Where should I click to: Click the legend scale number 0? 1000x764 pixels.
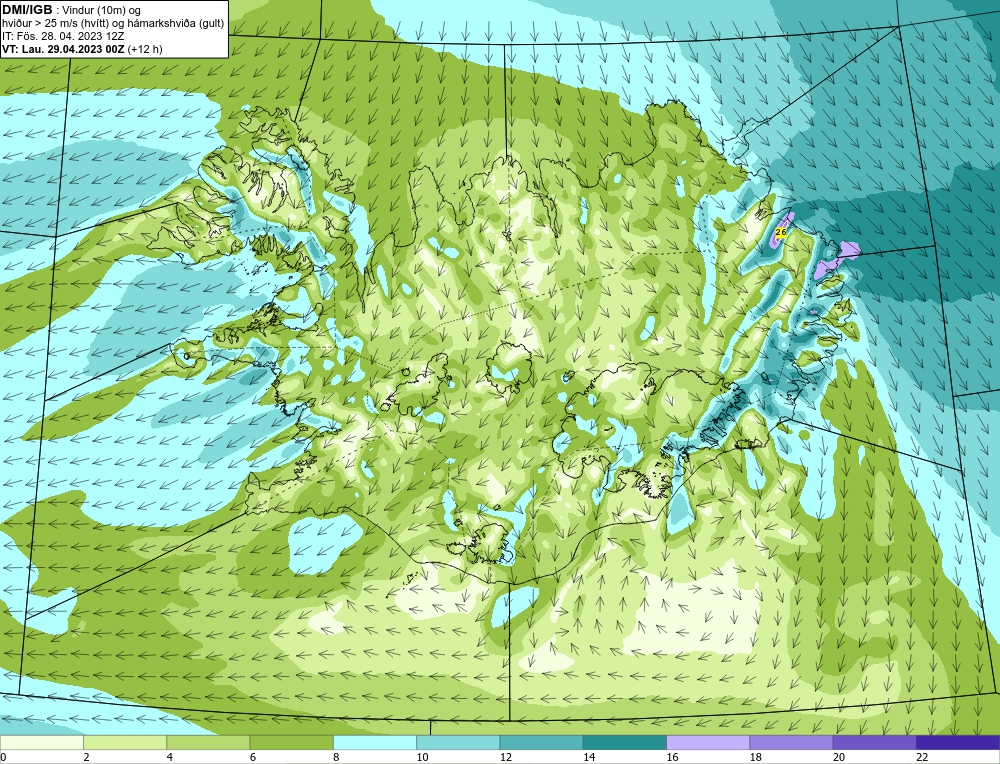[4, 757]
